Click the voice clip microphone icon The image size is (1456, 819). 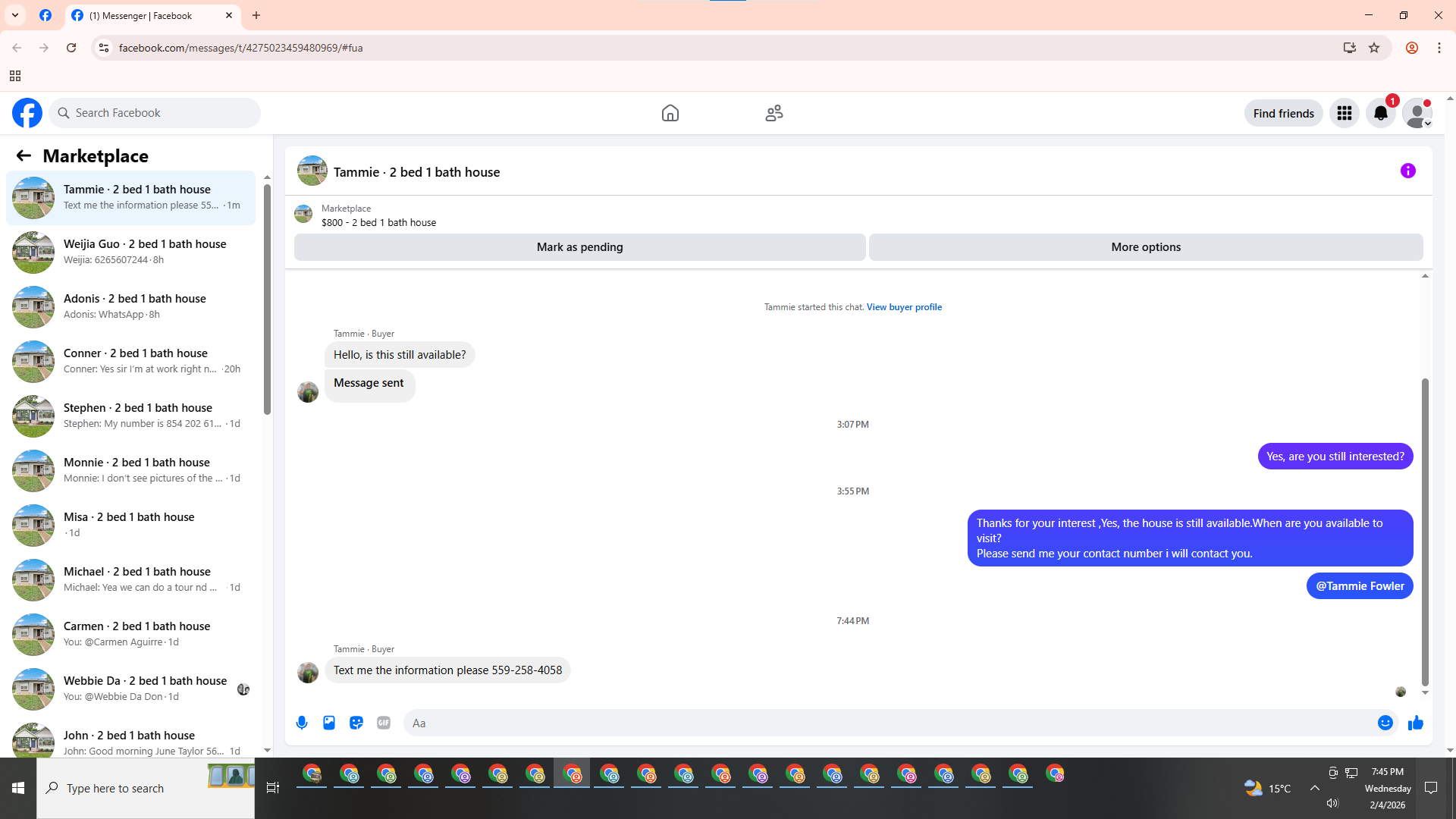point(302,723)
